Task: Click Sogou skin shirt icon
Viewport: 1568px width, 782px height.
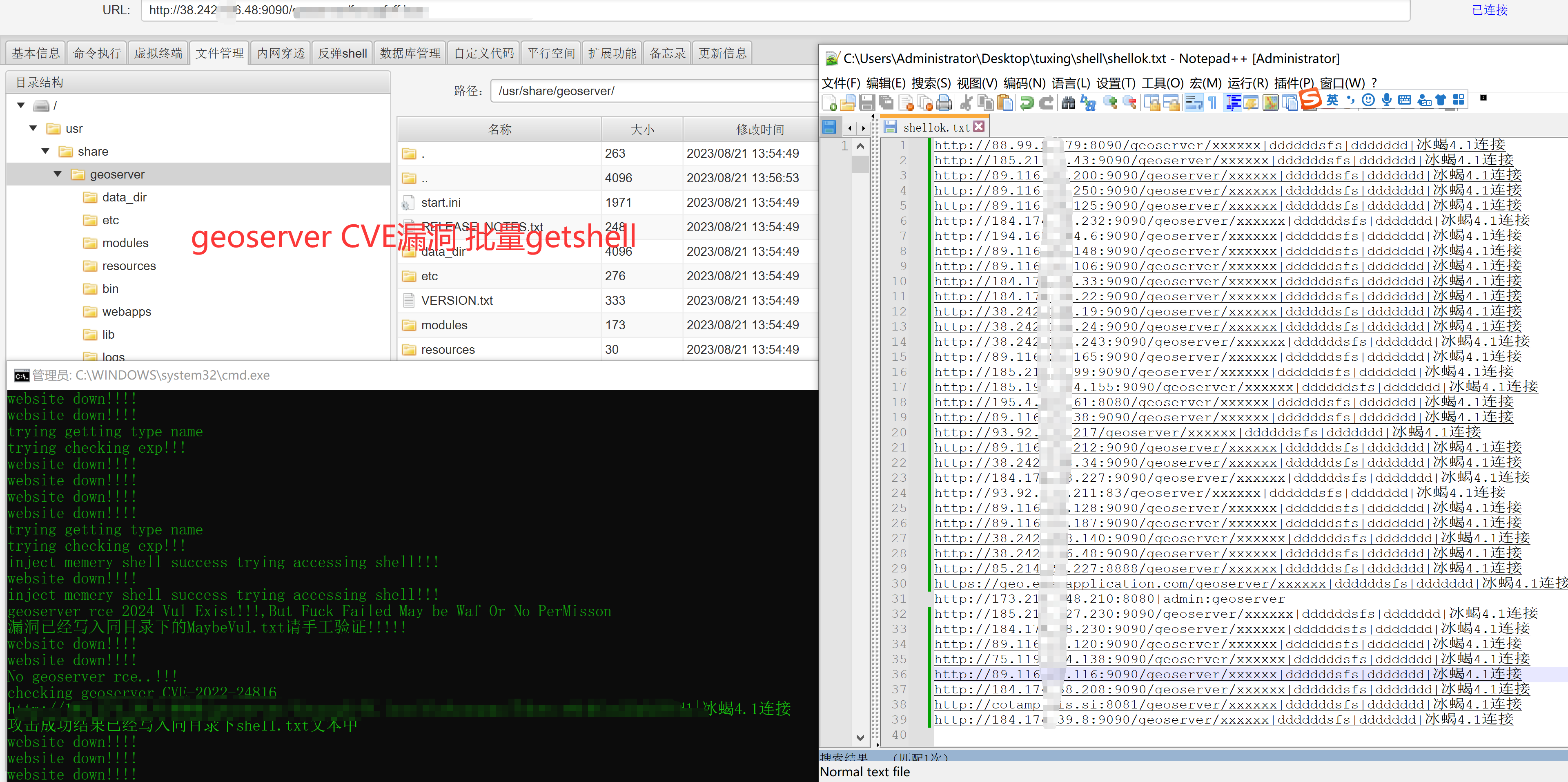Action: 1440,100
